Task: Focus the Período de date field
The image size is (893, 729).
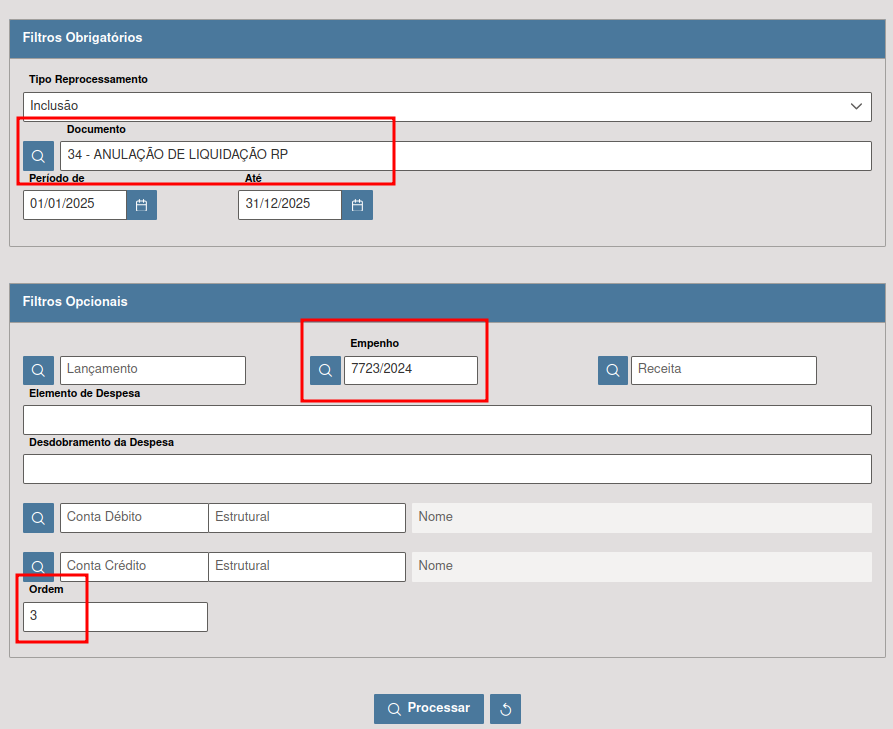Action: point(75,205)
